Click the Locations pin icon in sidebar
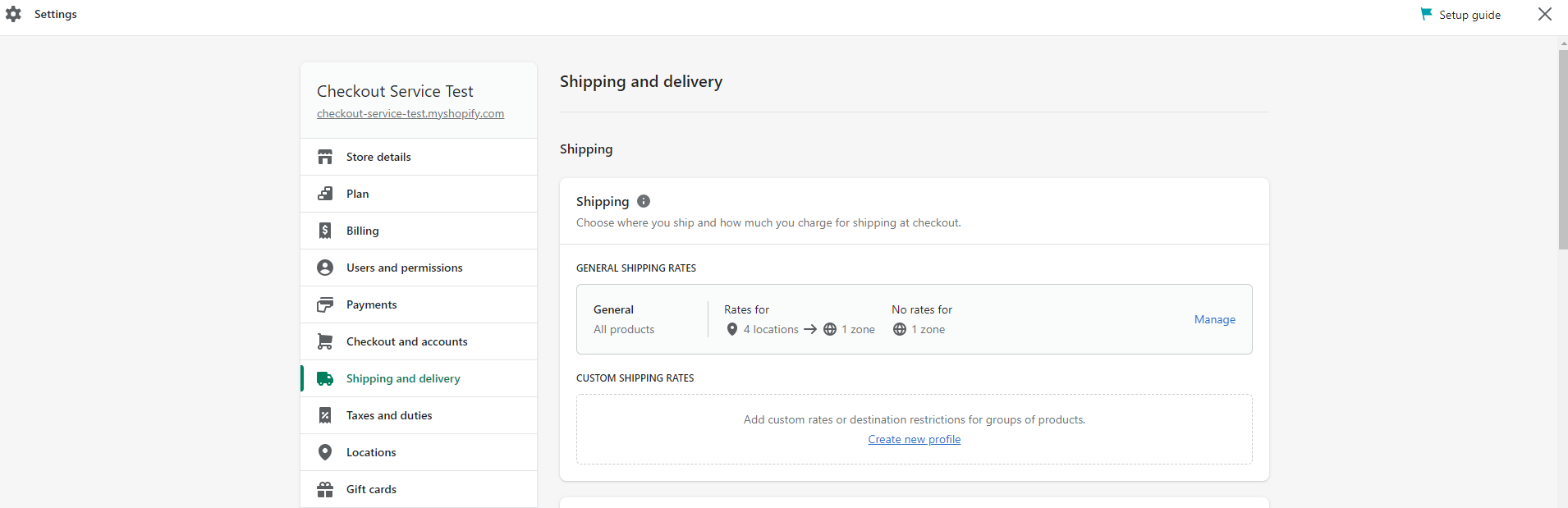 pos(325,452)
